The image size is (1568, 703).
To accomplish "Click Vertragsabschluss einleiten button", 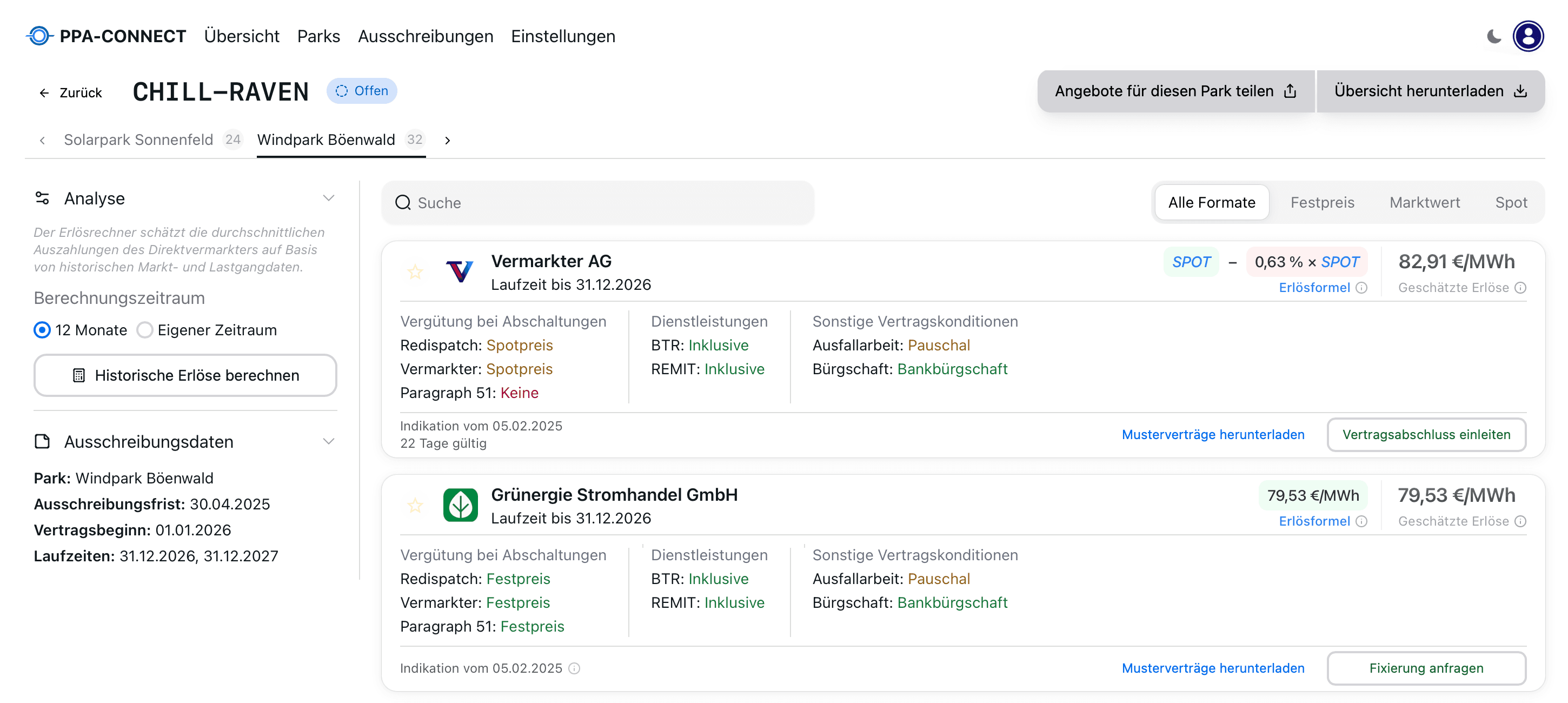I will (1426, 435).
